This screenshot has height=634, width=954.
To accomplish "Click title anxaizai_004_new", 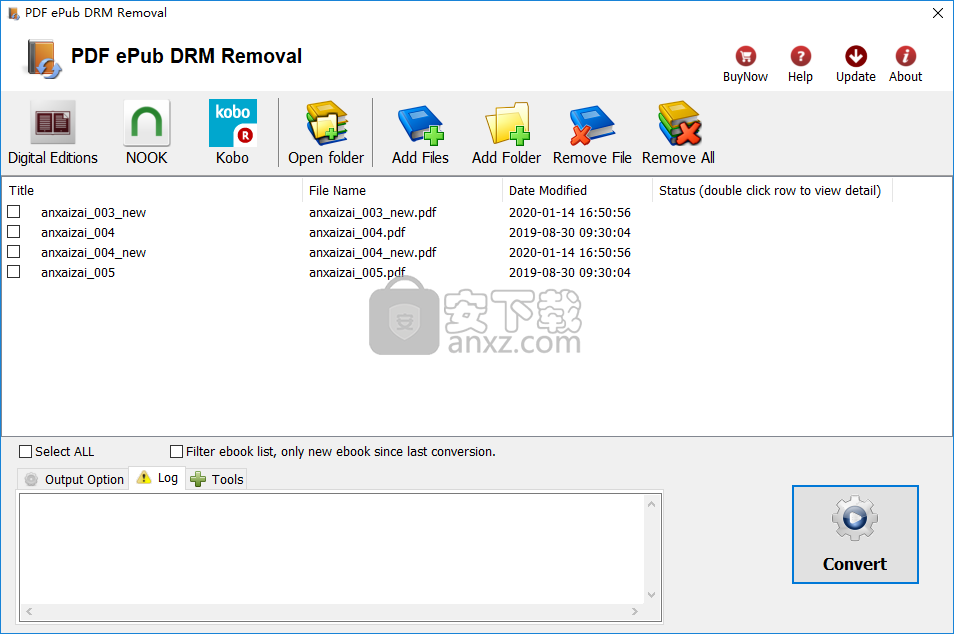I will click(93, 253).
